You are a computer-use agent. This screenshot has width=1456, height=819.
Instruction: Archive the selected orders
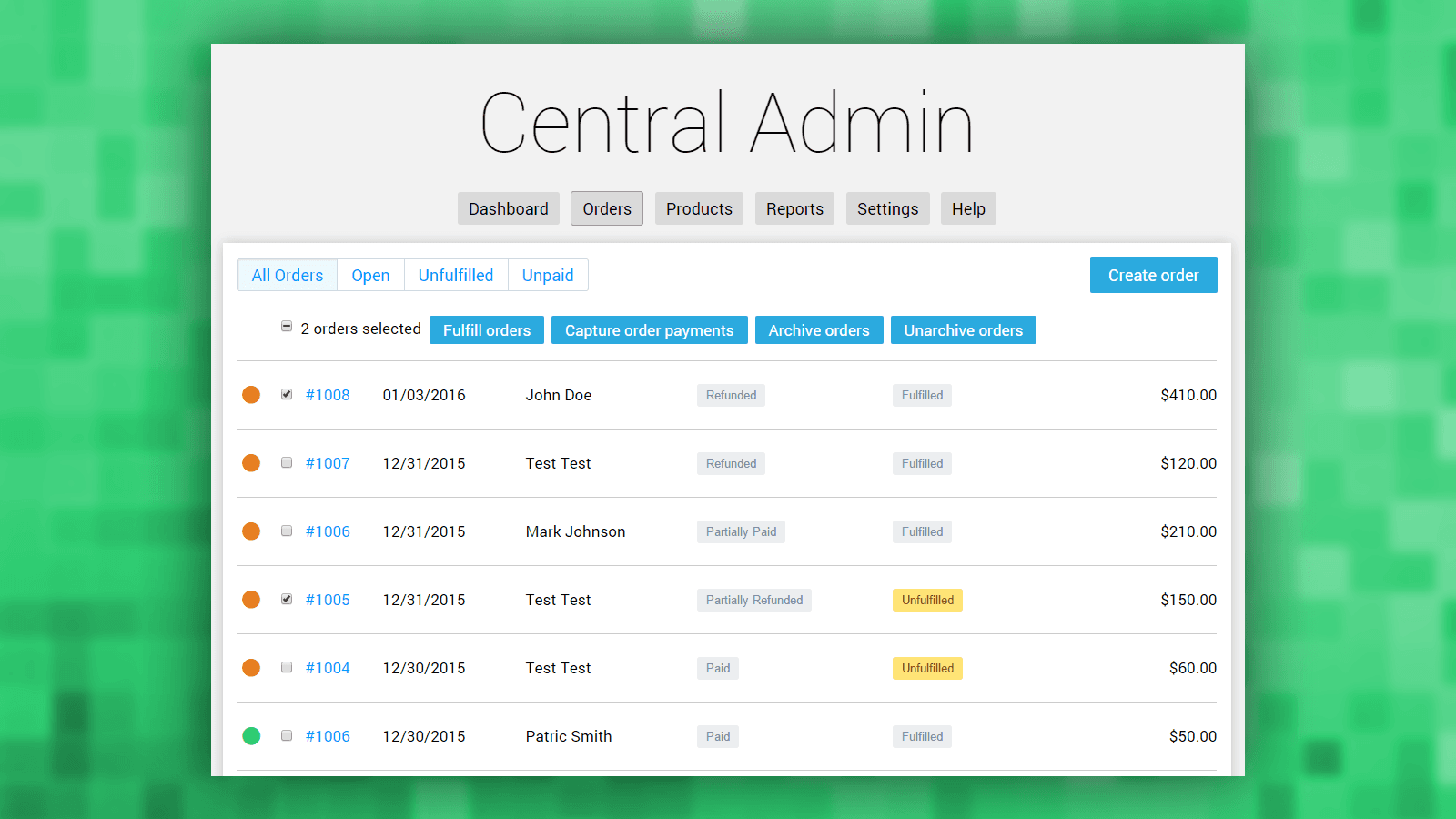pyautogui.click(x=818, y=330)
